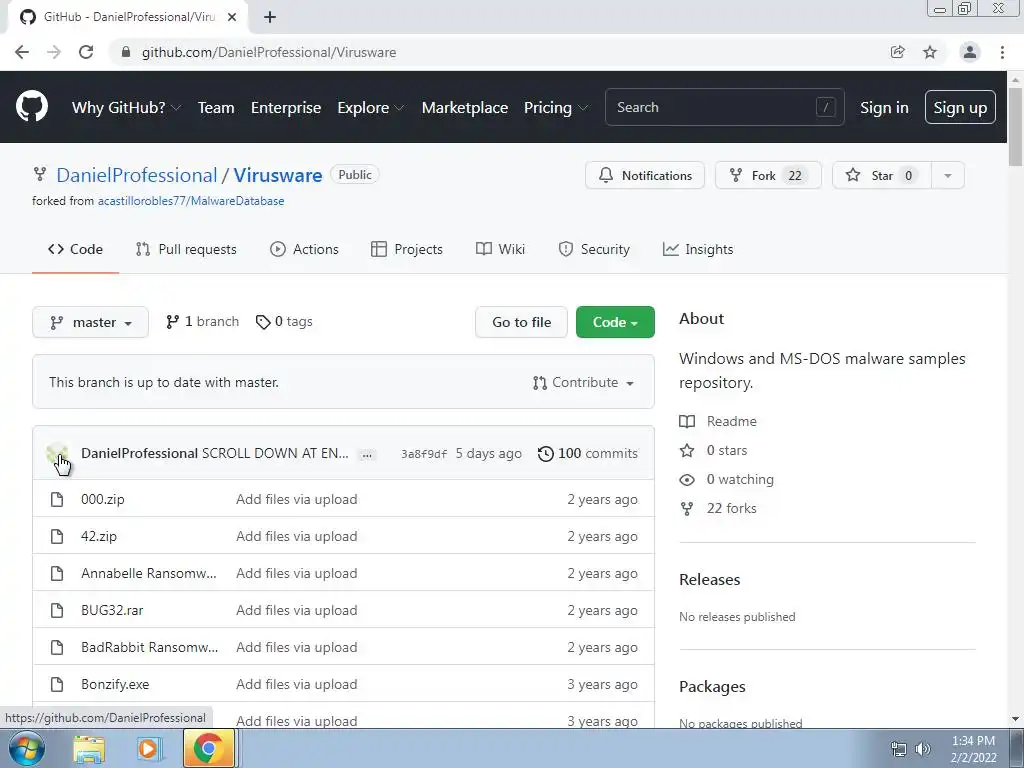The height and width of the screenshot is (768, 1024).
Task: Open acastillorobles77/MalwareDatabase fork source link
Action: coord(191,201)
